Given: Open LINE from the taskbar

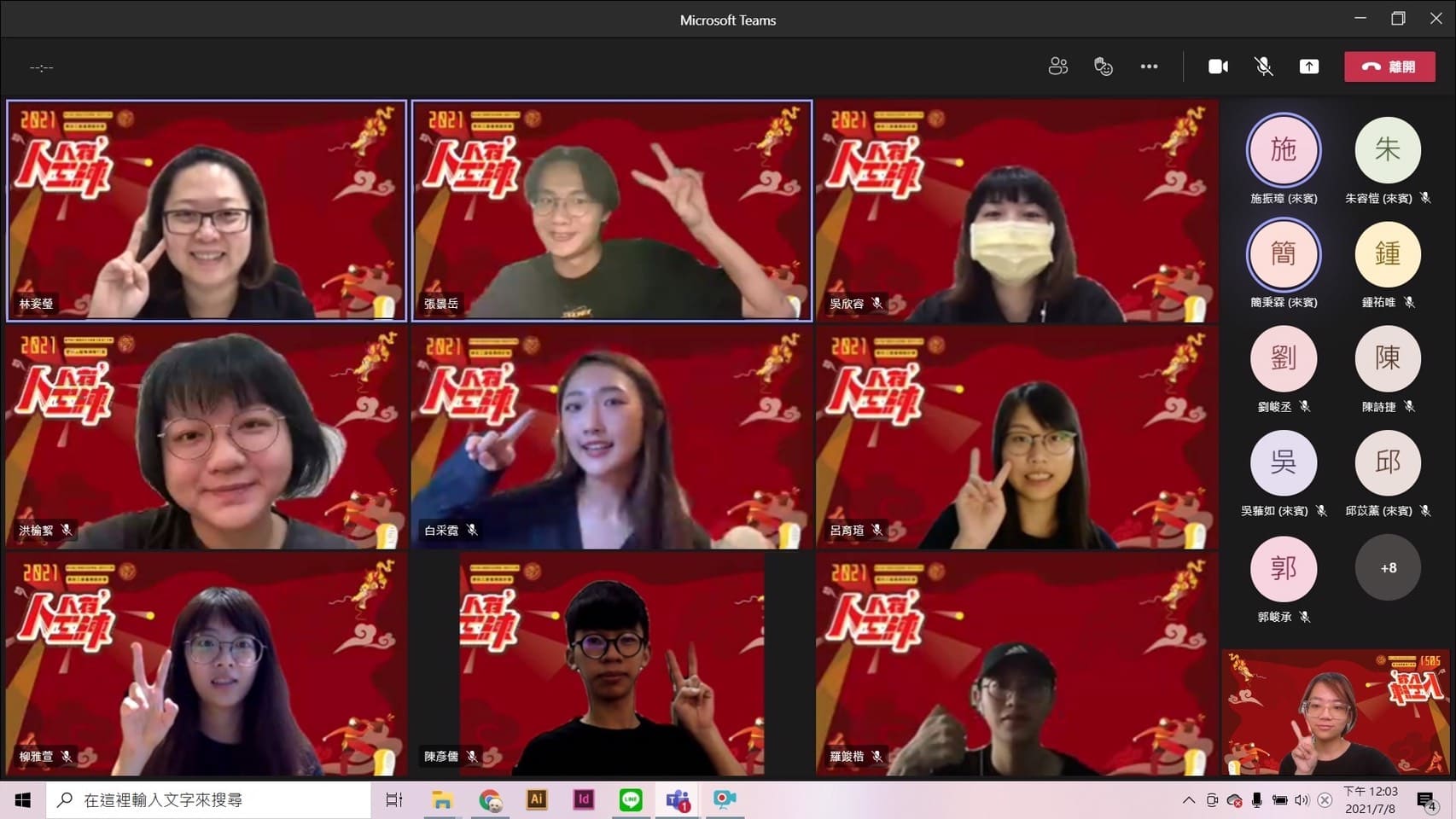Looking at the screenshot, I should tap(631, 800).
